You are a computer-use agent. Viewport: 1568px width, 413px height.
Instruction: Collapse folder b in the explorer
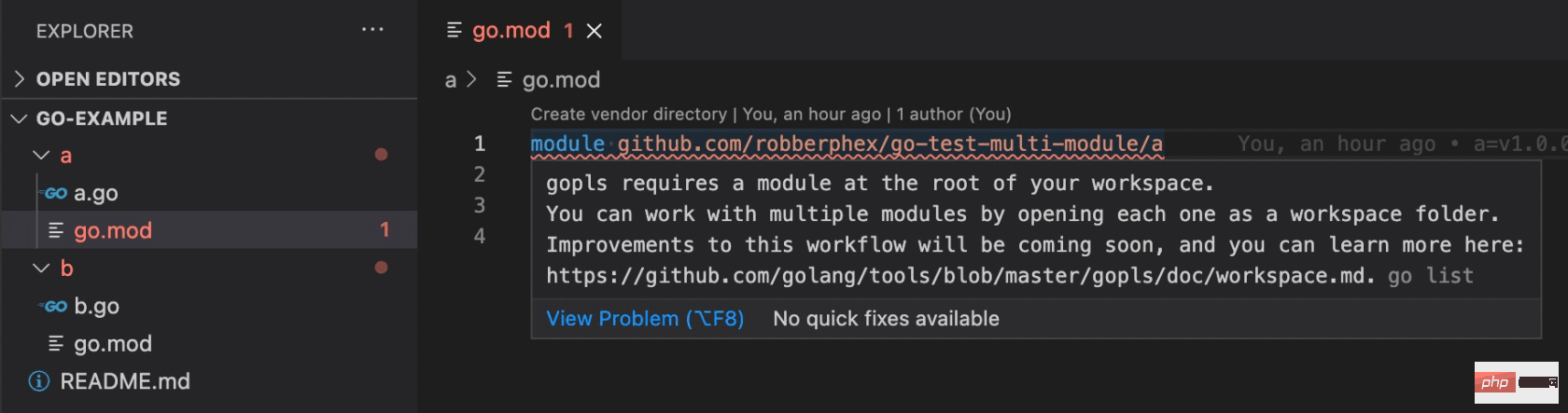coord(41,268)
